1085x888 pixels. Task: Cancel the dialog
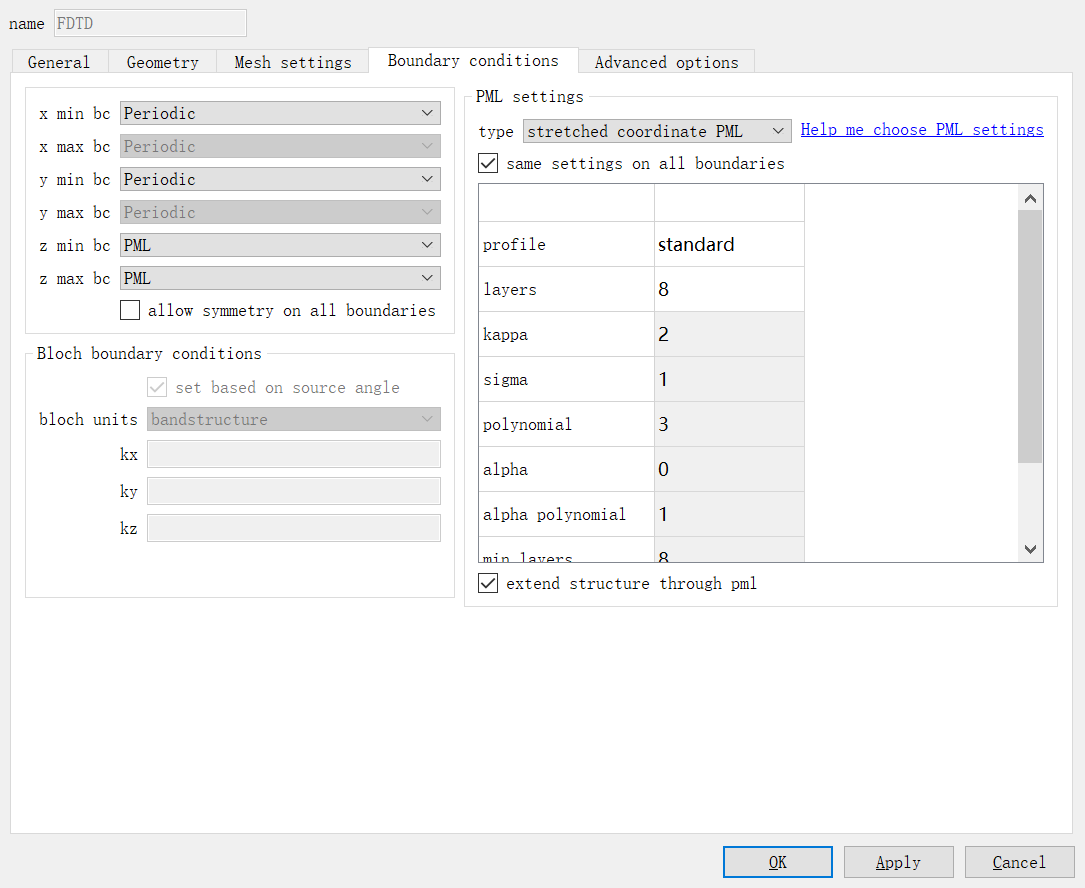coord(1019,862)
